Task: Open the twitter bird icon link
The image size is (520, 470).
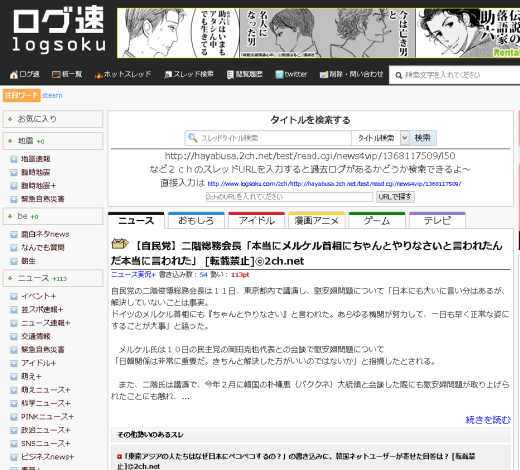Action: tap(279, 75)
